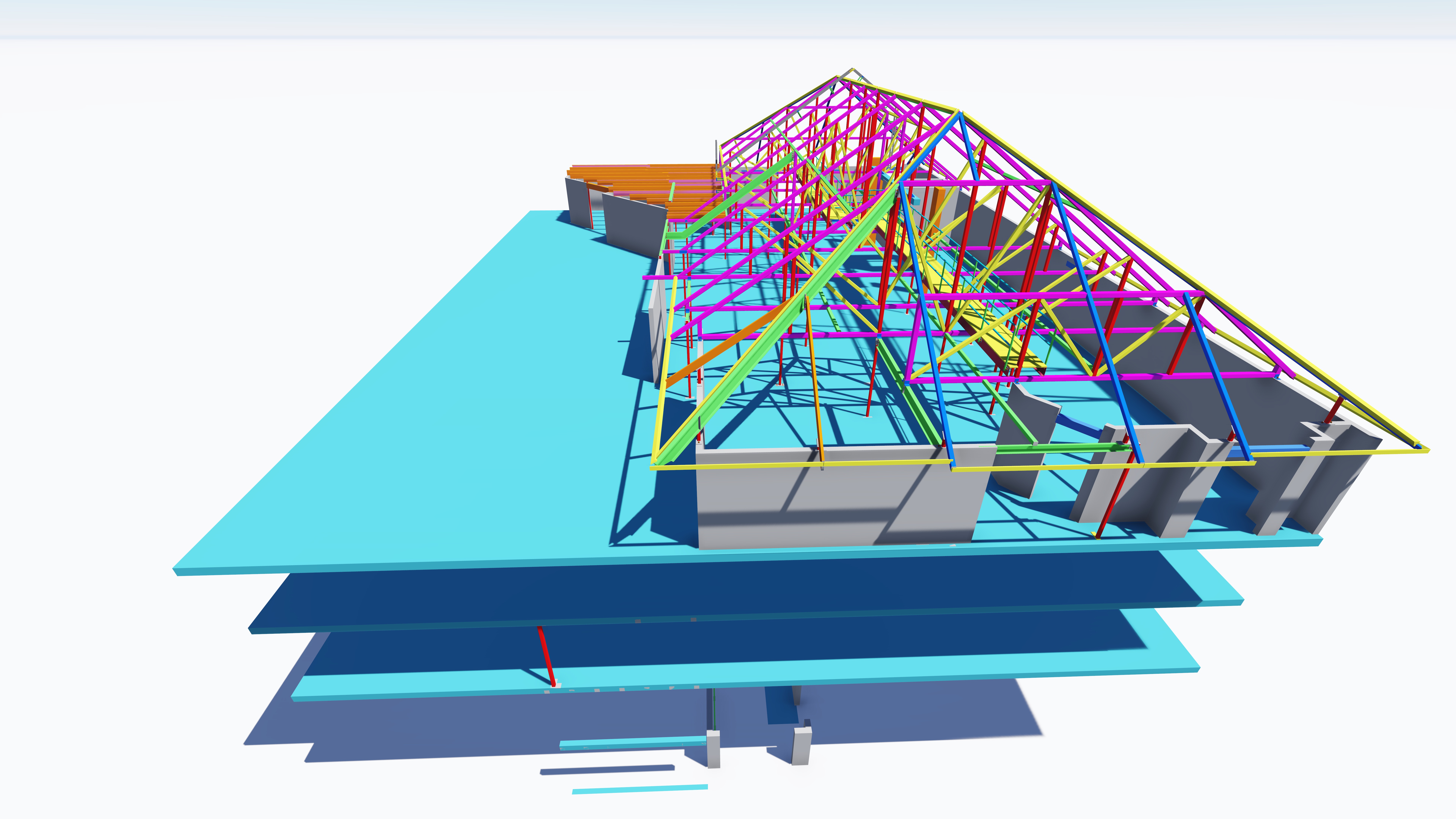Select the small detached cyan strip at the bottom

coord(640,789)
